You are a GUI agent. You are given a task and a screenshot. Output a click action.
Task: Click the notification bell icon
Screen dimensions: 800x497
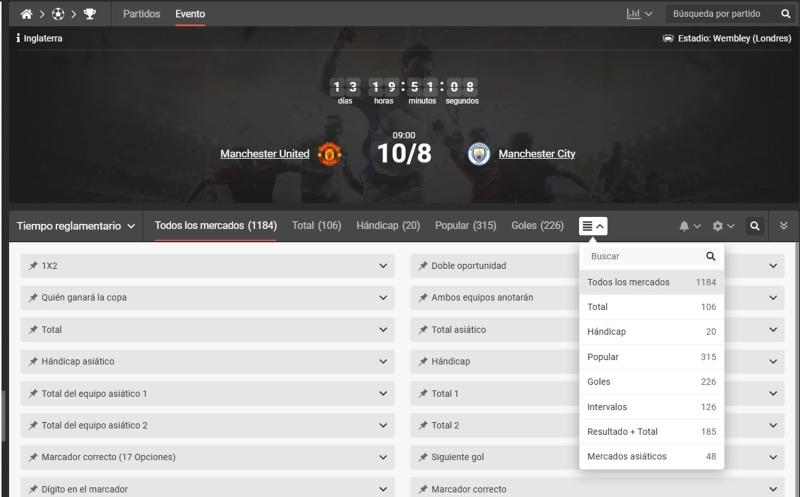click(684, 226)
